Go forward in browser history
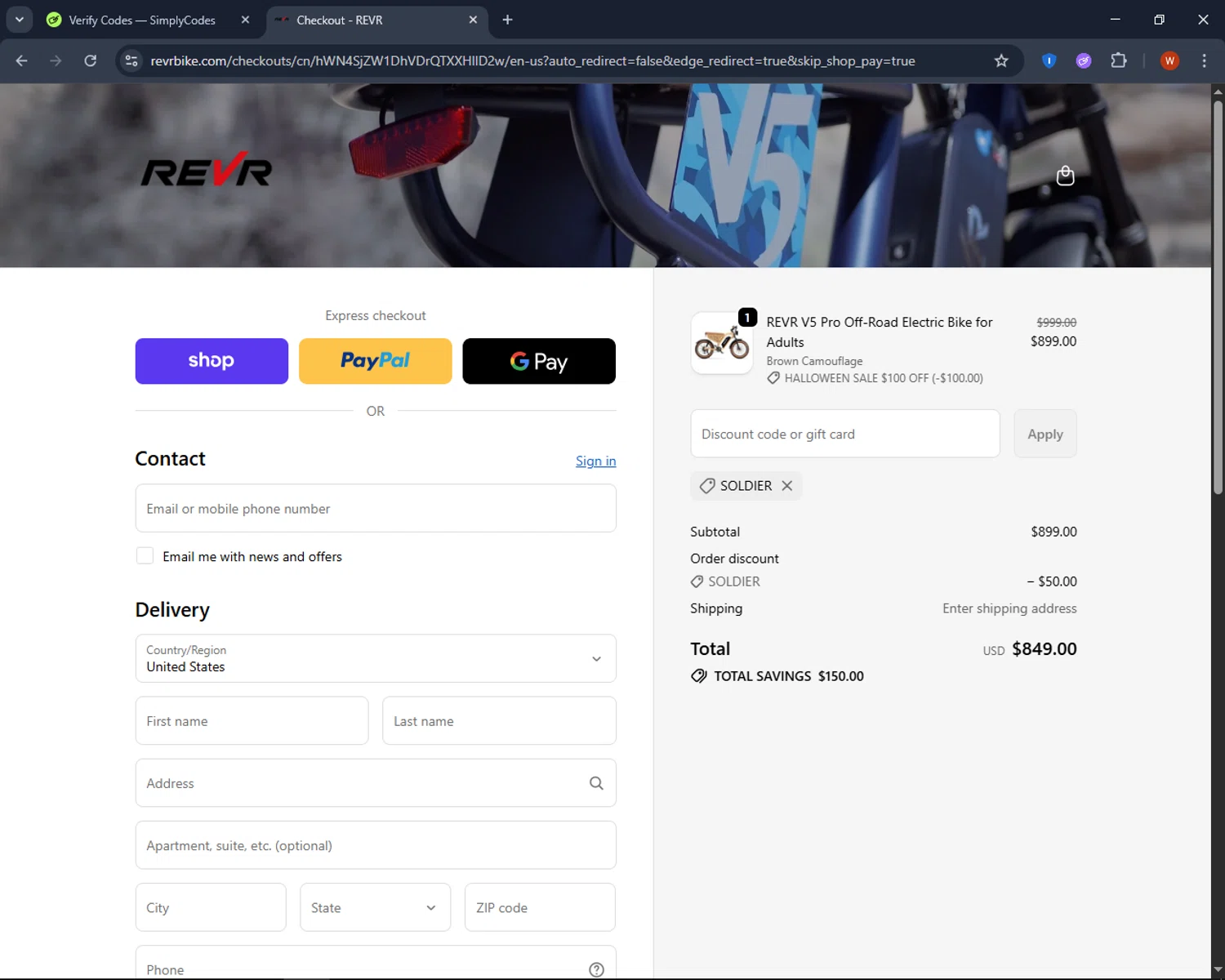 click(56, 60)
